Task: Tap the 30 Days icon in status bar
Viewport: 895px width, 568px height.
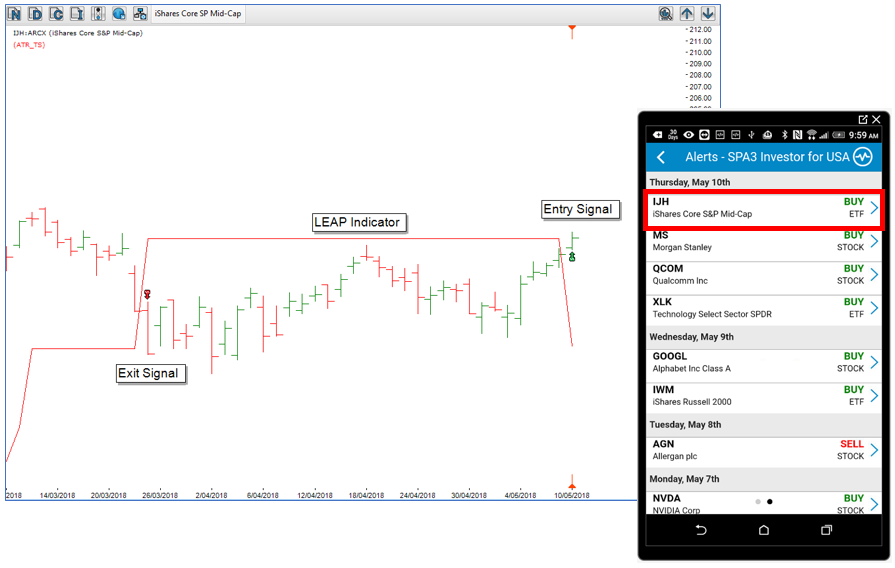Action: click(x=673, y=135)
